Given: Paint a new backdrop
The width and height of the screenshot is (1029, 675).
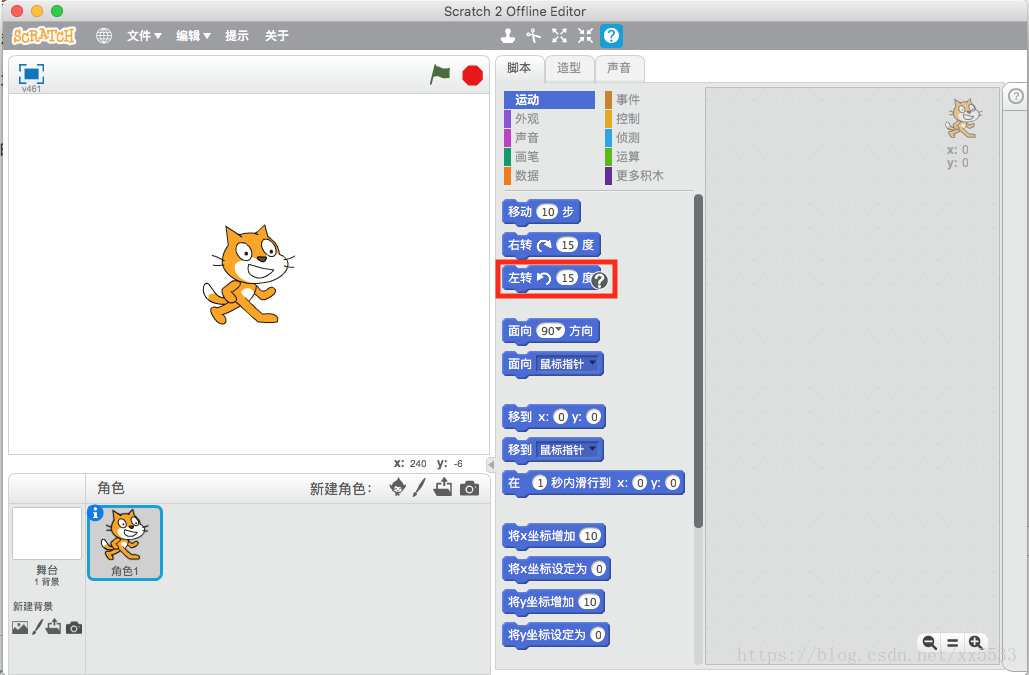Looking at the screenshot, I should (37, 627).
